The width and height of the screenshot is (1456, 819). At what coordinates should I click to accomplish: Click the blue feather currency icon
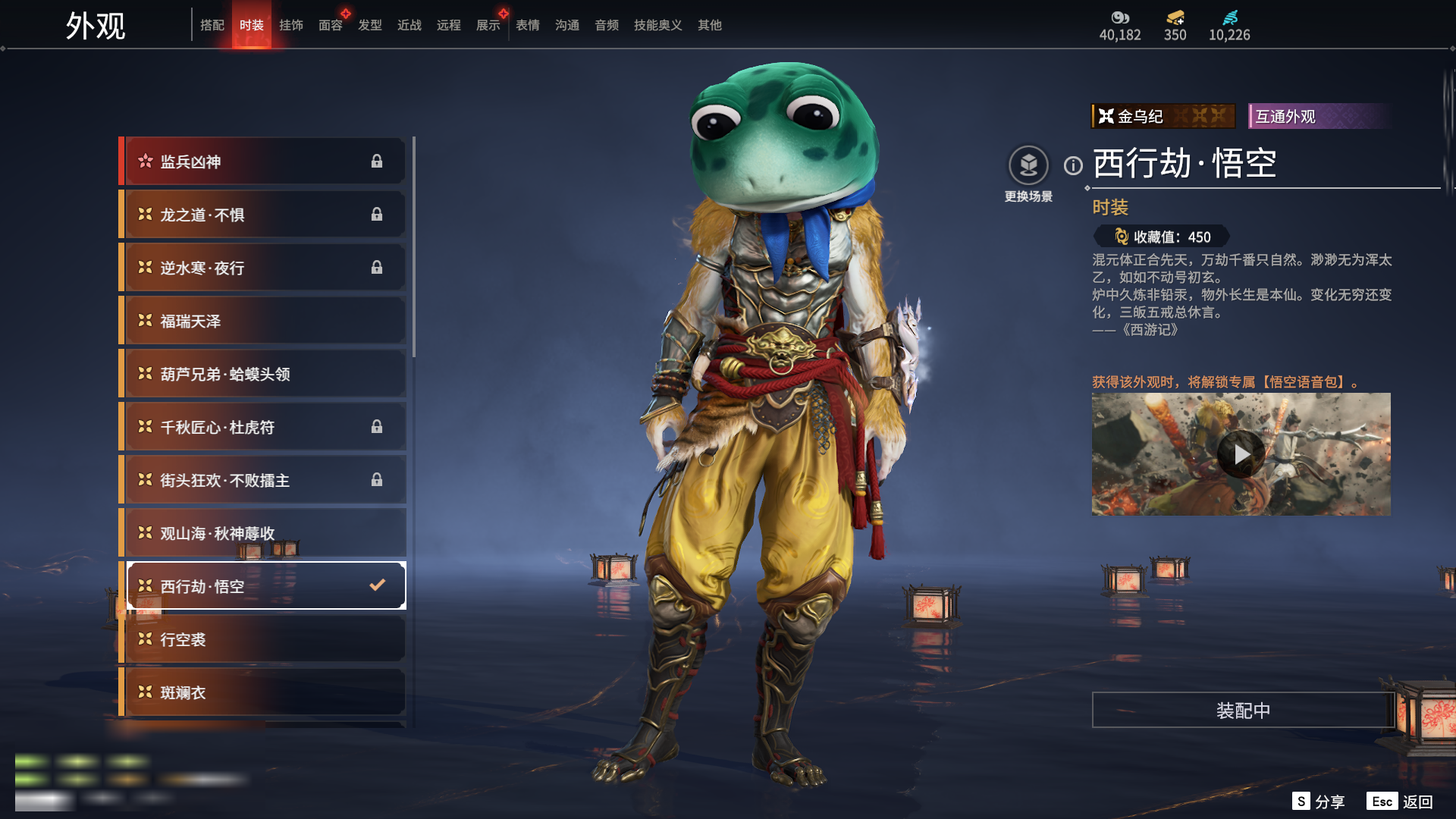(x=1230, y=17)
